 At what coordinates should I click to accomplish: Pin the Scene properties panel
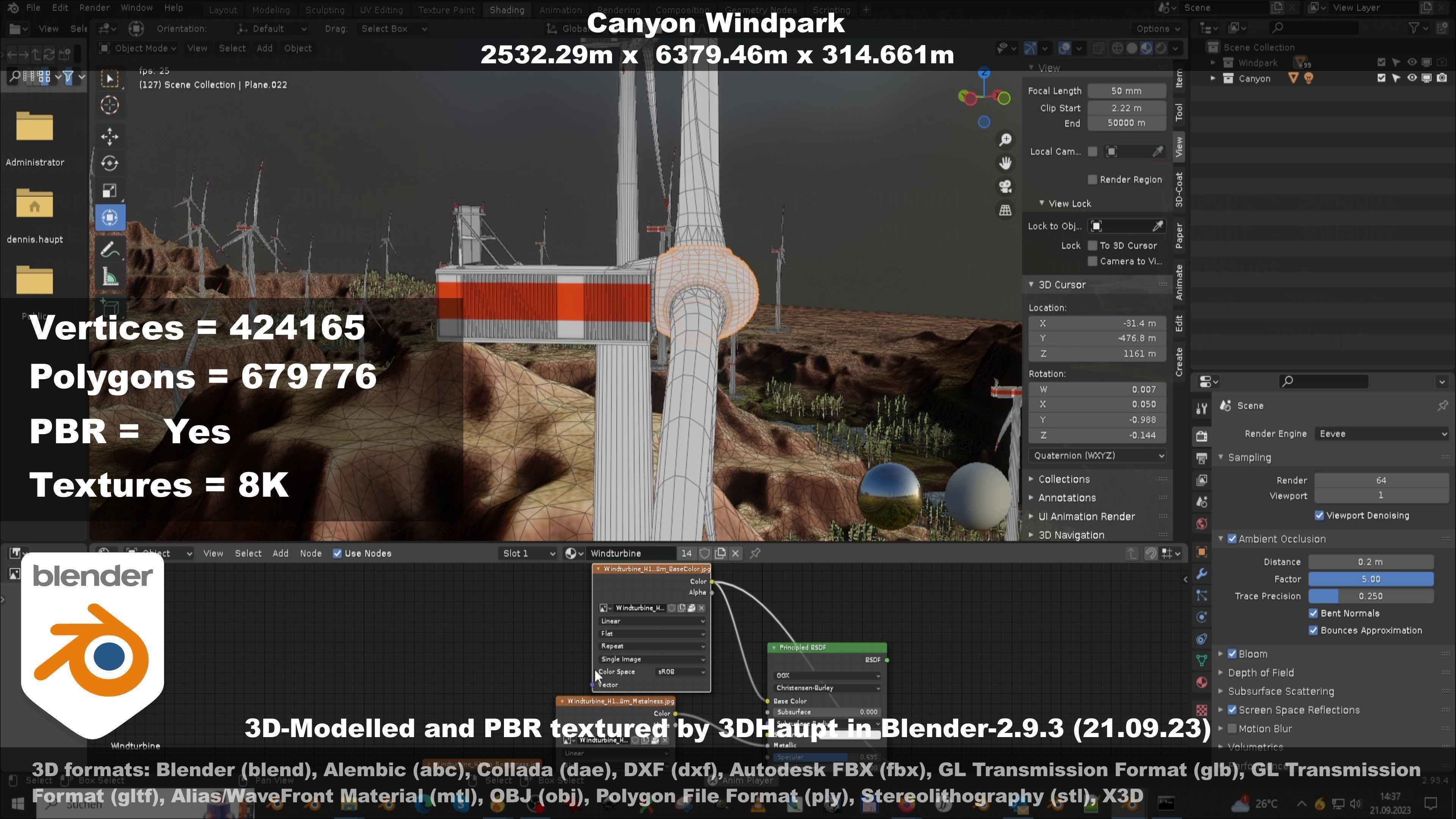1442,405
